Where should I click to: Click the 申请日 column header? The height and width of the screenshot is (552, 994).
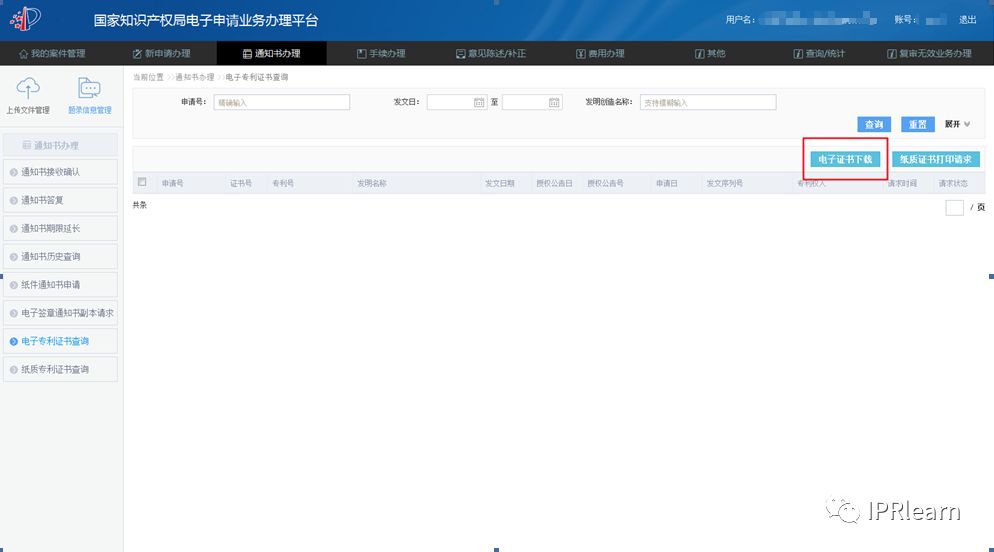(667, 183)
